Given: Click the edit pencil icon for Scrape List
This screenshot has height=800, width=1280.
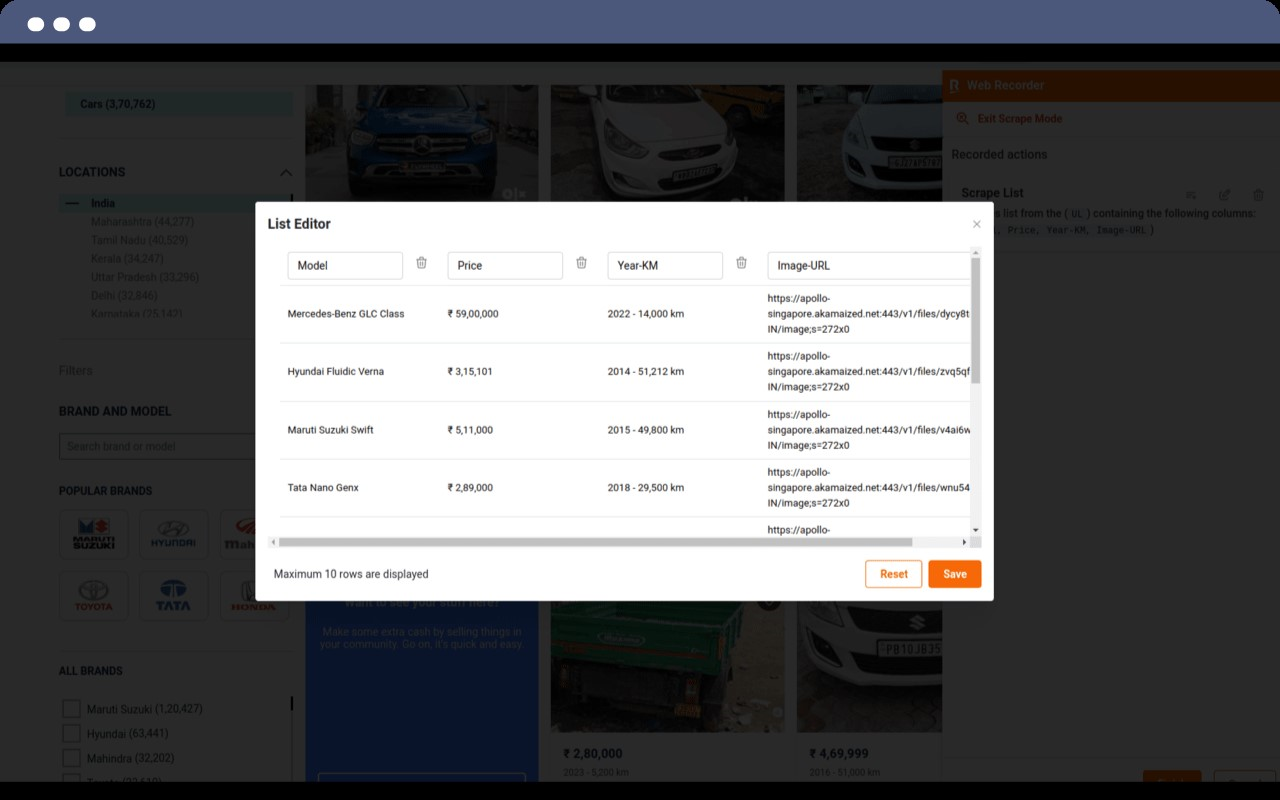Looking at the screenshot, I should (1224, 195).
